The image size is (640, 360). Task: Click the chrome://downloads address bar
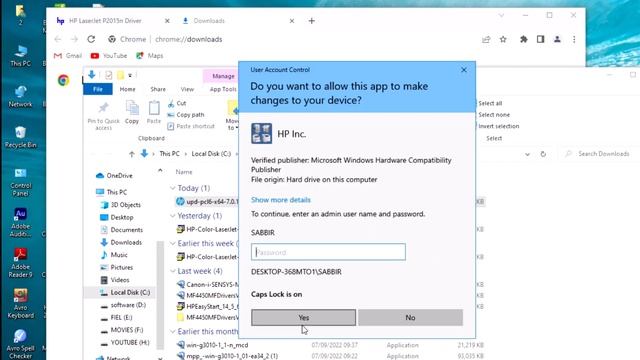click(189, 39)
